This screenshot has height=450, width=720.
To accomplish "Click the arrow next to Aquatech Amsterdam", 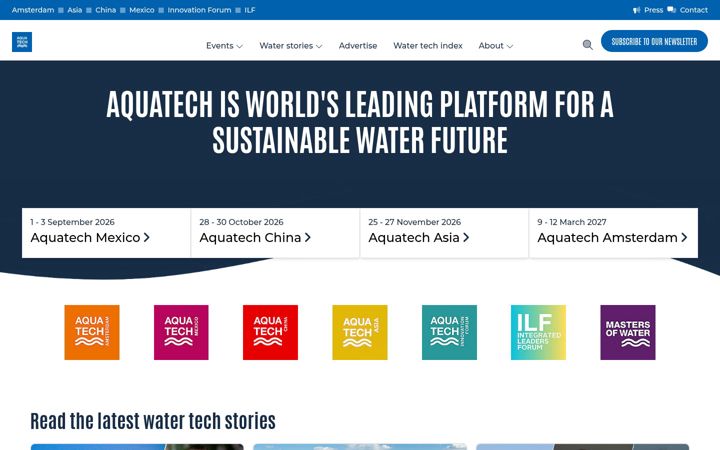I will [x=684, y=237].
